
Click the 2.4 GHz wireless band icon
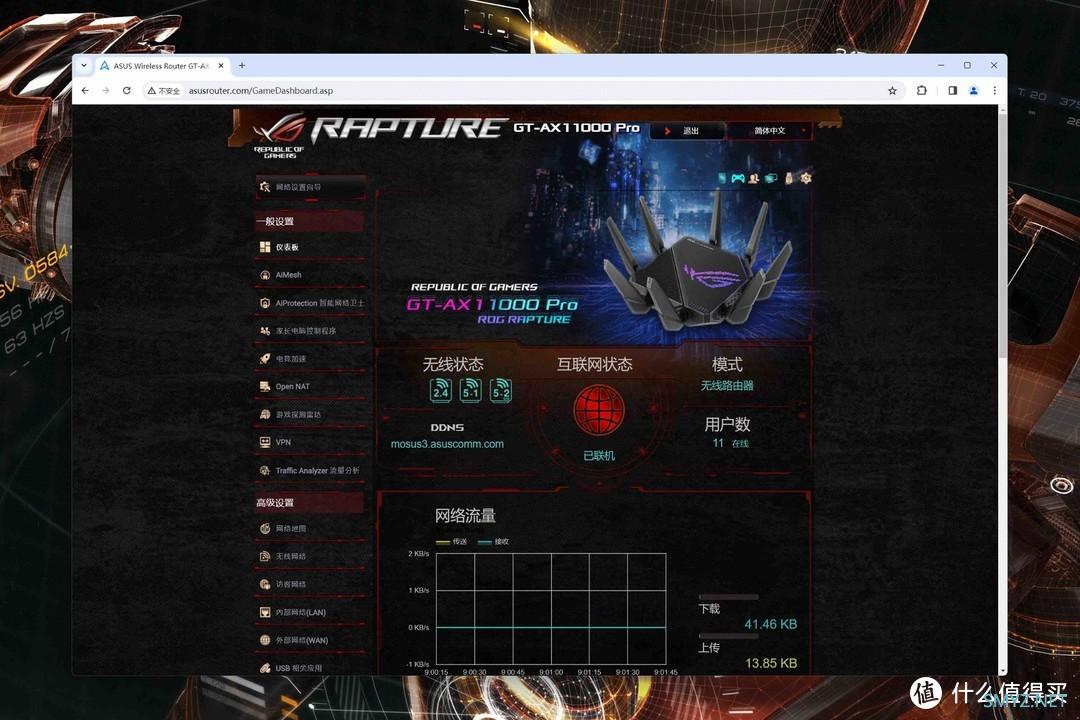(441, 390)
